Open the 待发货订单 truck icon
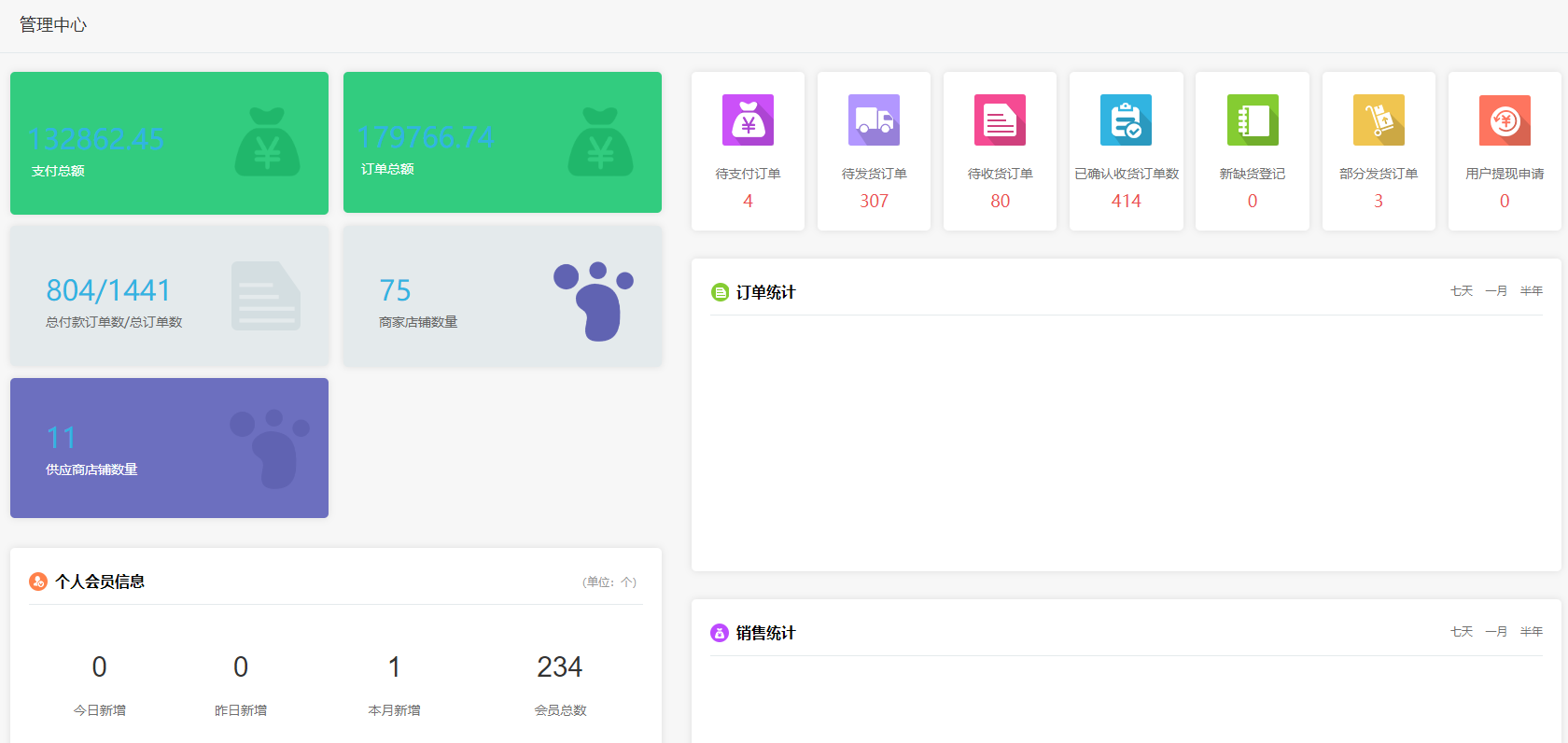 (x=874, y=119)
